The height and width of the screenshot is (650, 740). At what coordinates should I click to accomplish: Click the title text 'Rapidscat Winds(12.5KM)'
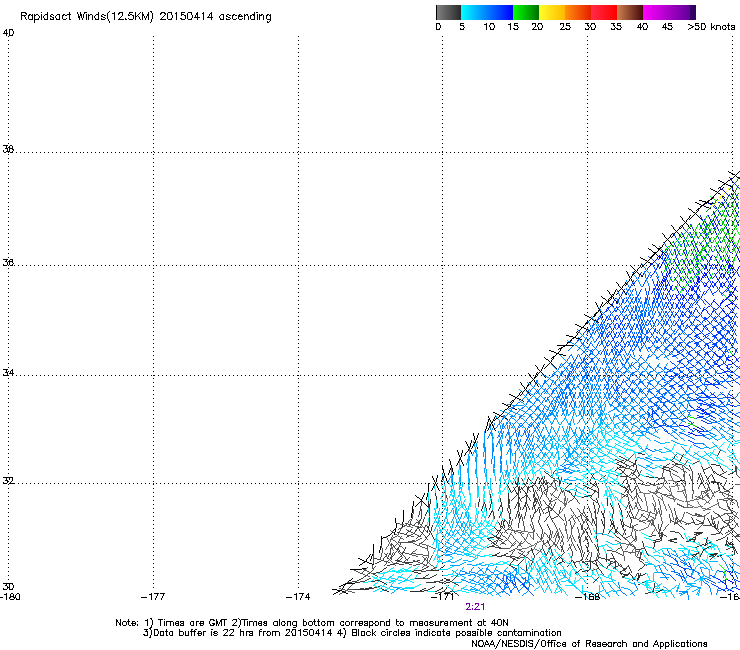pyautogui.click(x=87, y=17)
